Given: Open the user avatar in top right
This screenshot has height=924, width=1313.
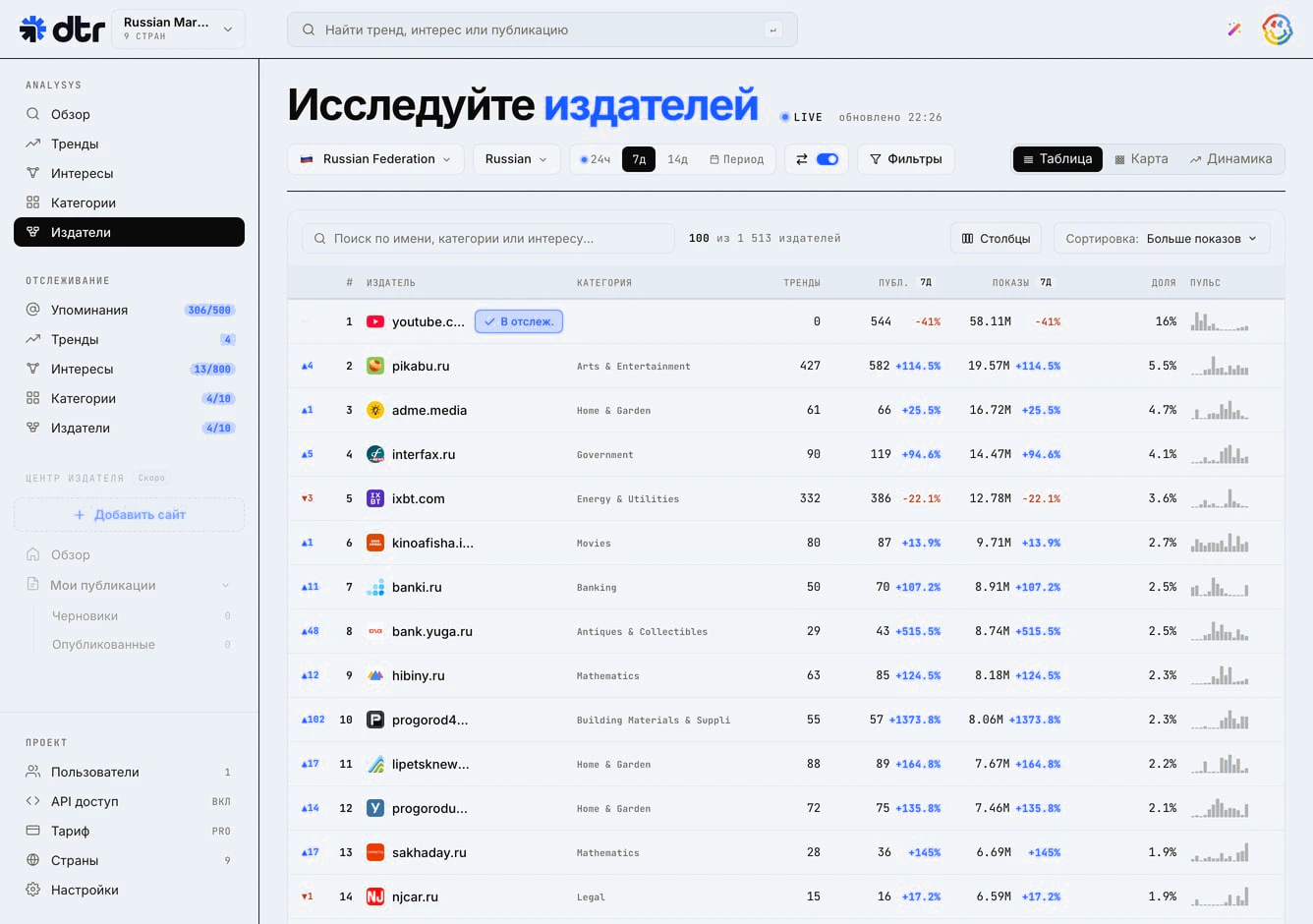Looking at the screenshot, I should (x=1277, y=29).
